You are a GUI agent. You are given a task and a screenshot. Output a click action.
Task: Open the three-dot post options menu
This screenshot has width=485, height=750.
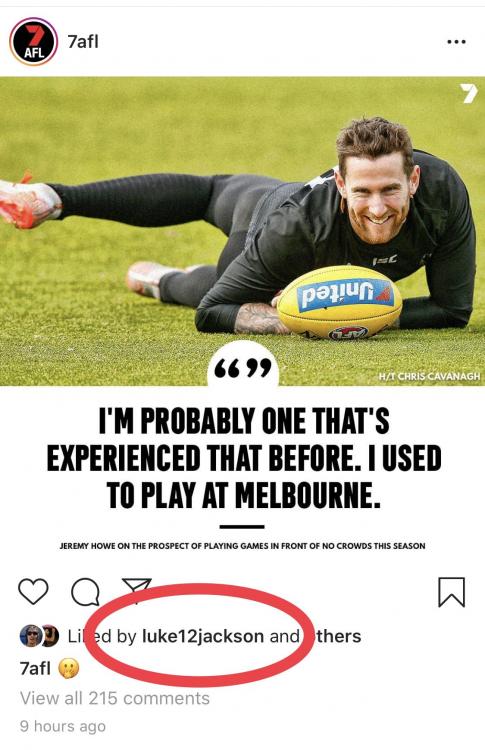point(456,42)
